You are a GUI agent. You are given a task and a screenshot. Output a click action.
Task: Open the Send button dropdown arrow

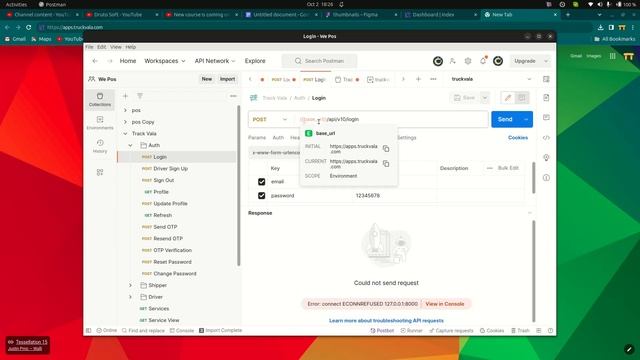point(526,119)
